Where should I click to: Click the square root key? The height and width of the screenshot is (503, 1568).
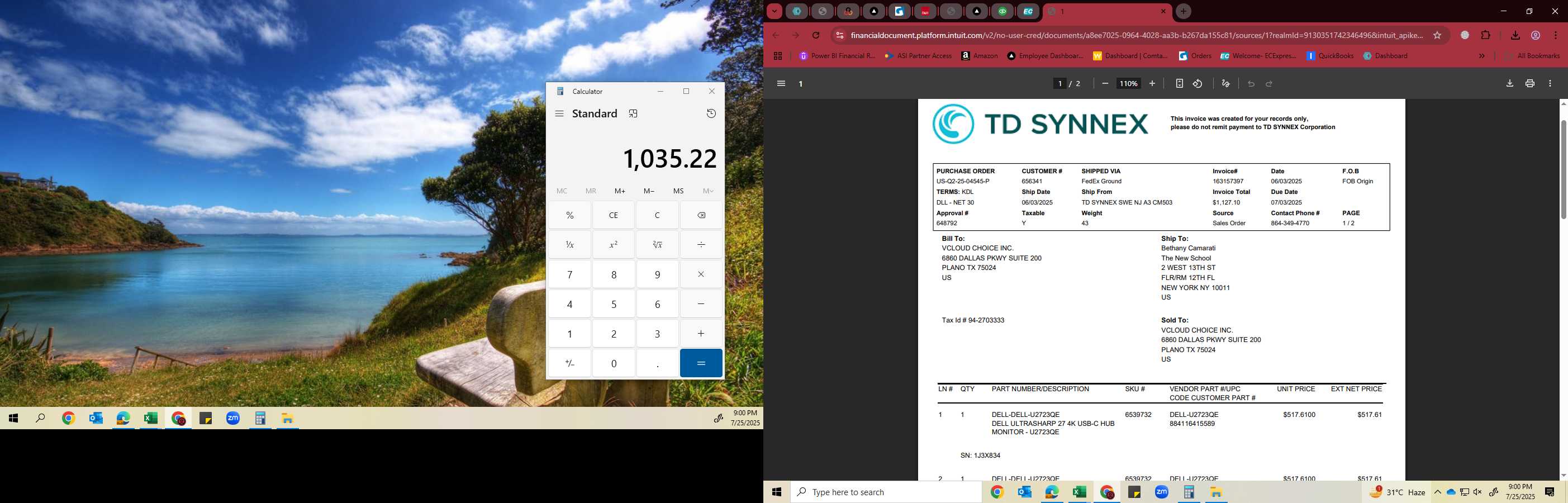[657, 245]
